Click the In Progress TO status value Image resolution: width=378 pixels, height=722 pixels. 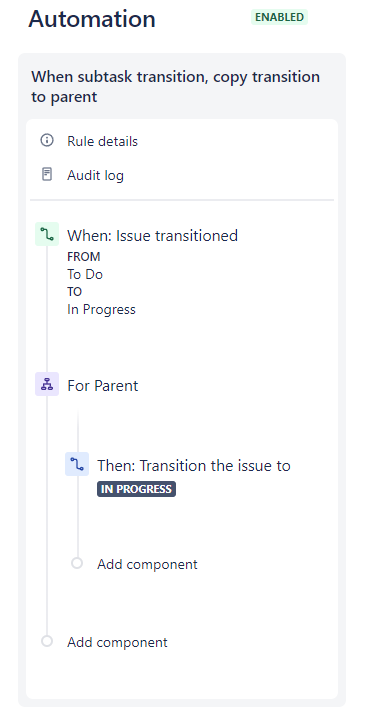pos(101,309)
